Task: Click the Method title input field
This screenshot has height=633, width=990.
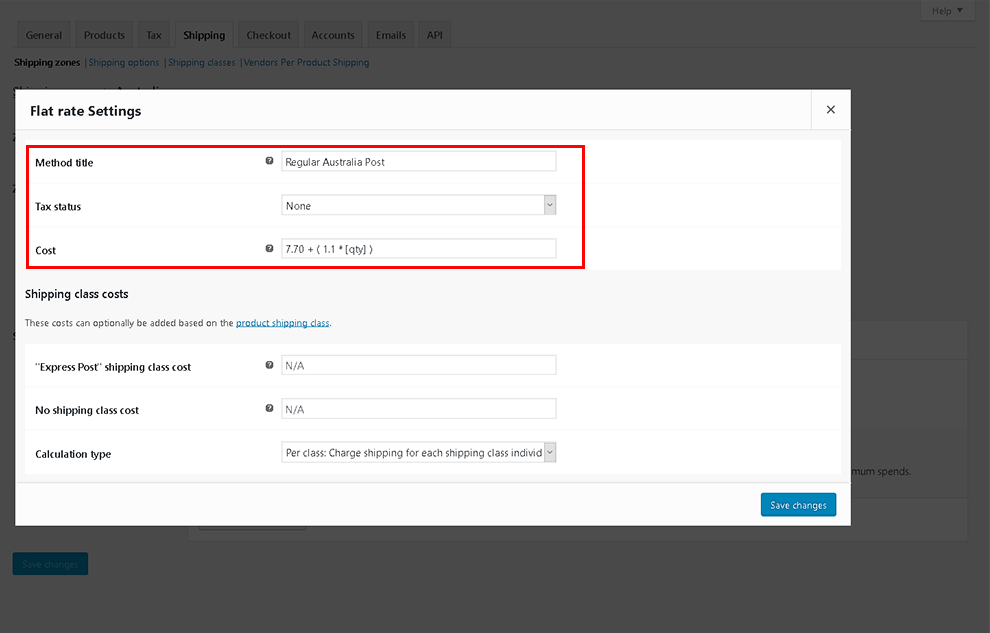Action: click(x=419, y=162)
